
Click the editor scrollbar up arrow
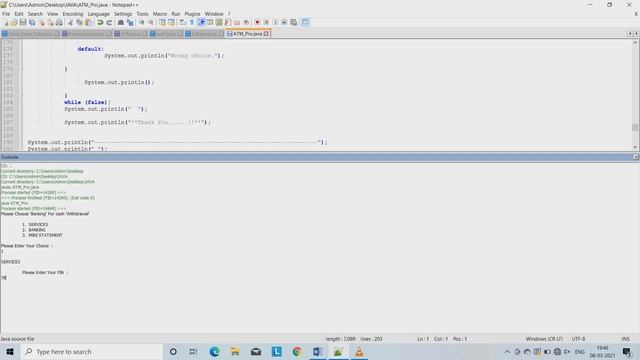tap(635, 42)
